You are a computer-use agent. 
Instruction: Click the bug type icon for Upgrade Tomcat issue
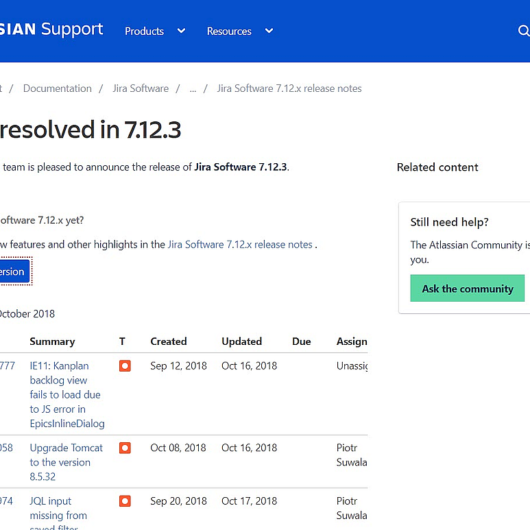point(125,448)
